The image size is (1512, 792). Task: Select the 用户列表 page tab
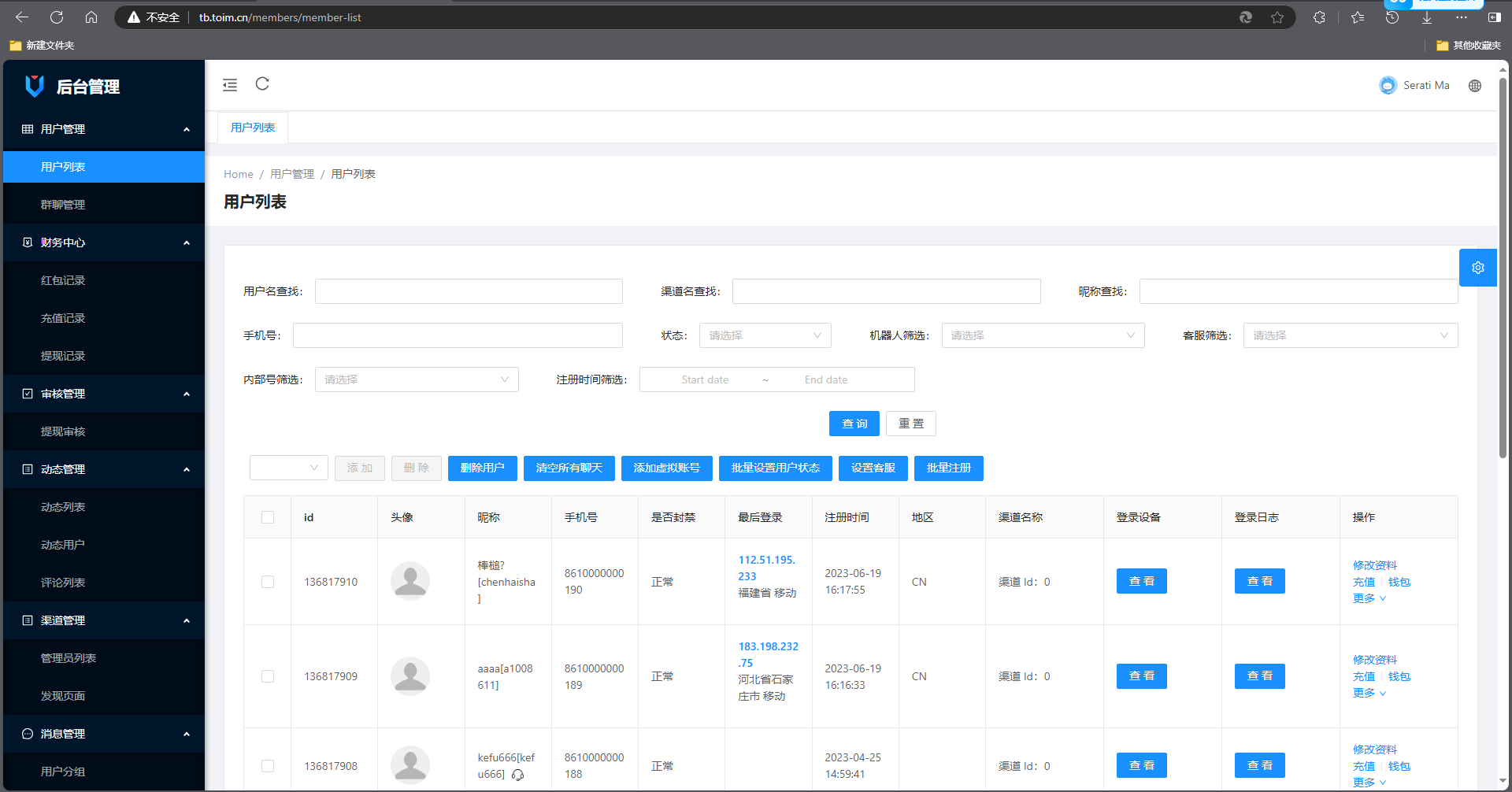click(253, 128)
